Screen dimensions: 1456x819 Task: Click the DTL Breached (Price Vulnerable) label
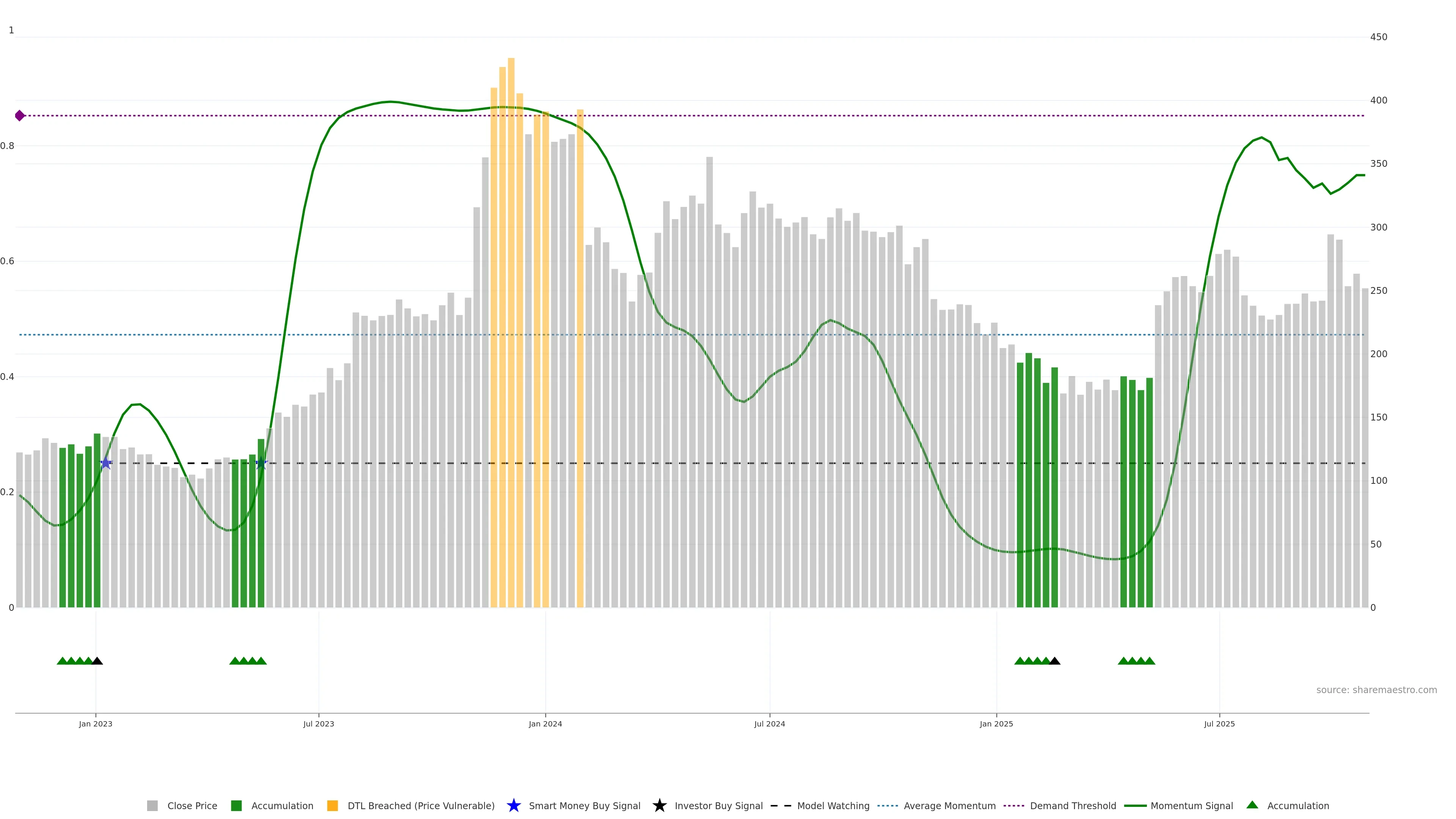(420, 805)
